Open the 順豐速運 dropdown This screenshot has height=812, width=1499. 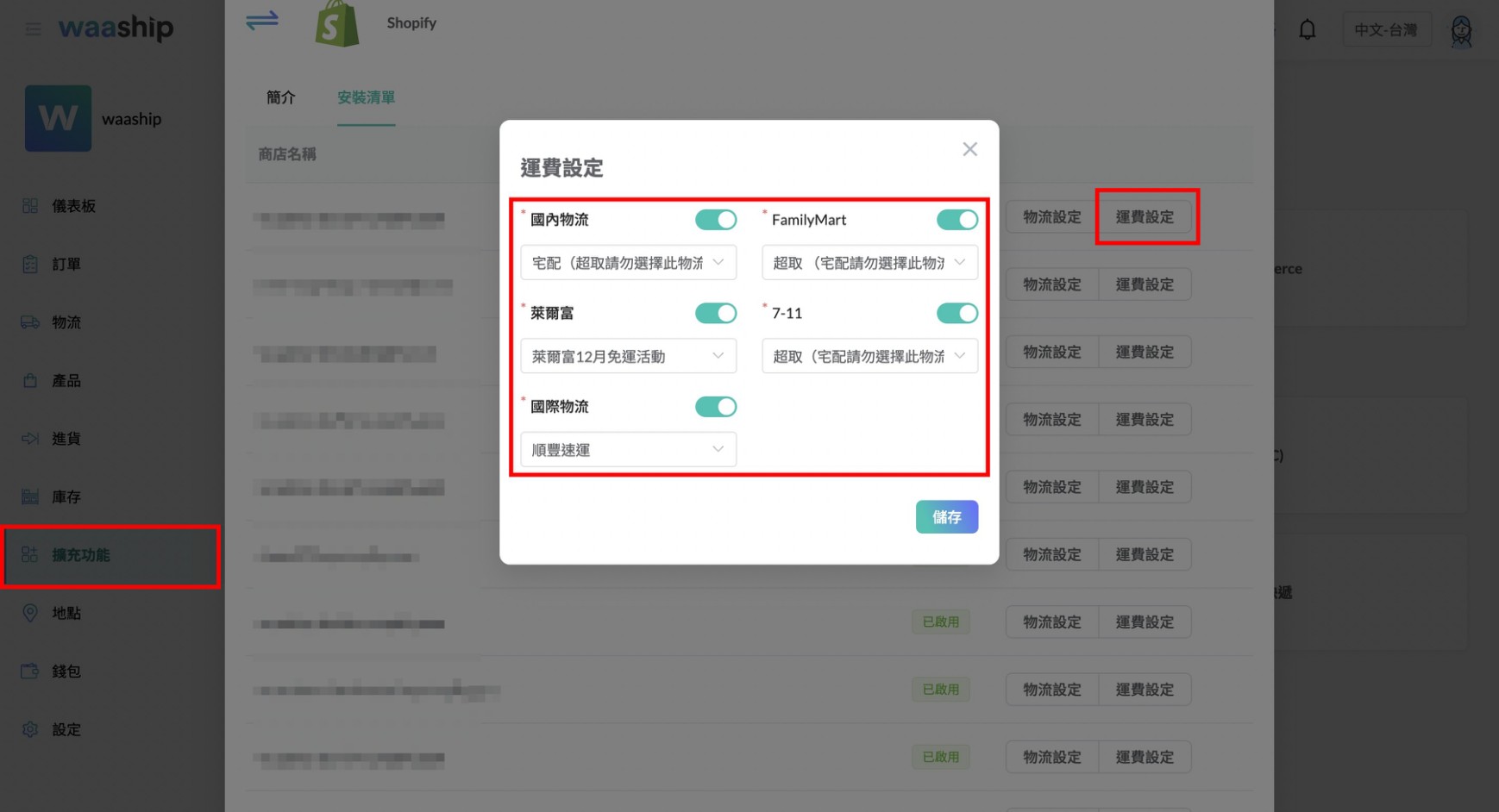click(628, 449)
